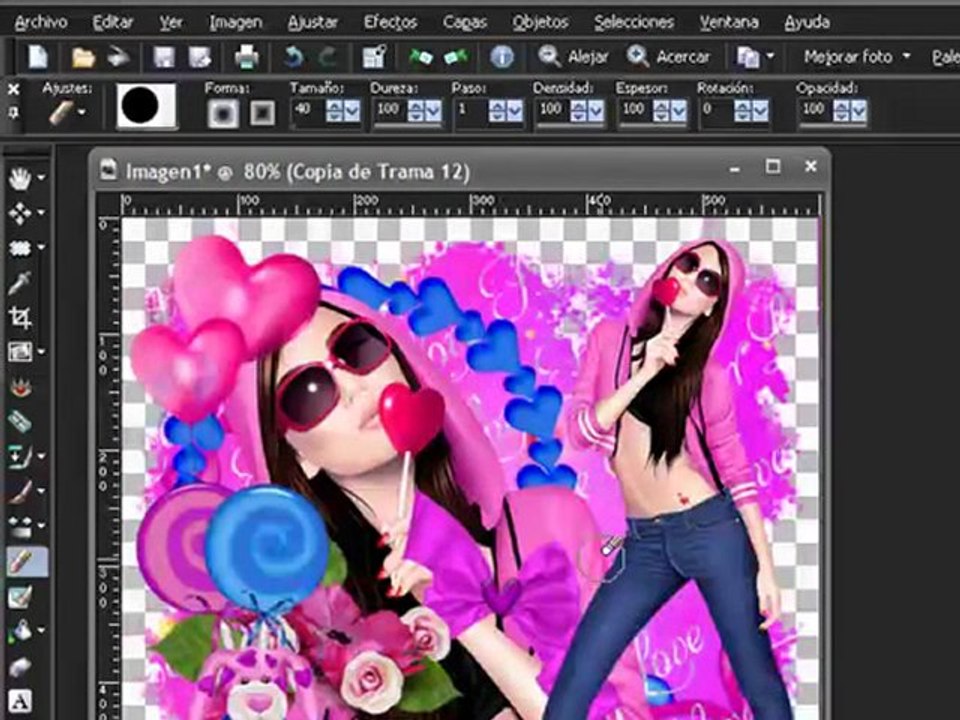This screenshot has height=720, width=960.
Task: Select the round brush shape
Action: pos(222,113)
